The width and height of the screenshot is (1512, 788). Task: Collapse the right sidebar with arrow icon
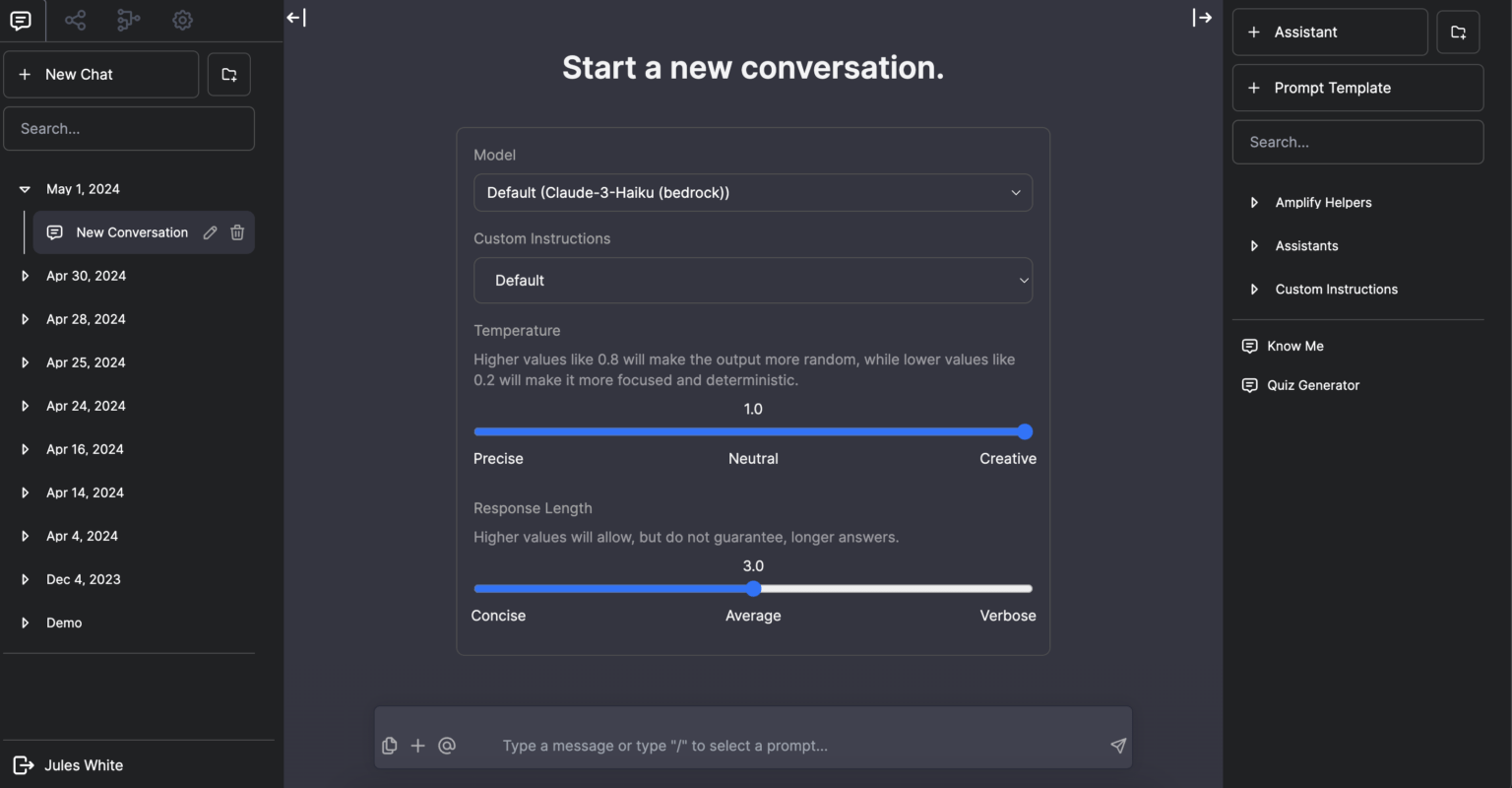(1202, 18)
